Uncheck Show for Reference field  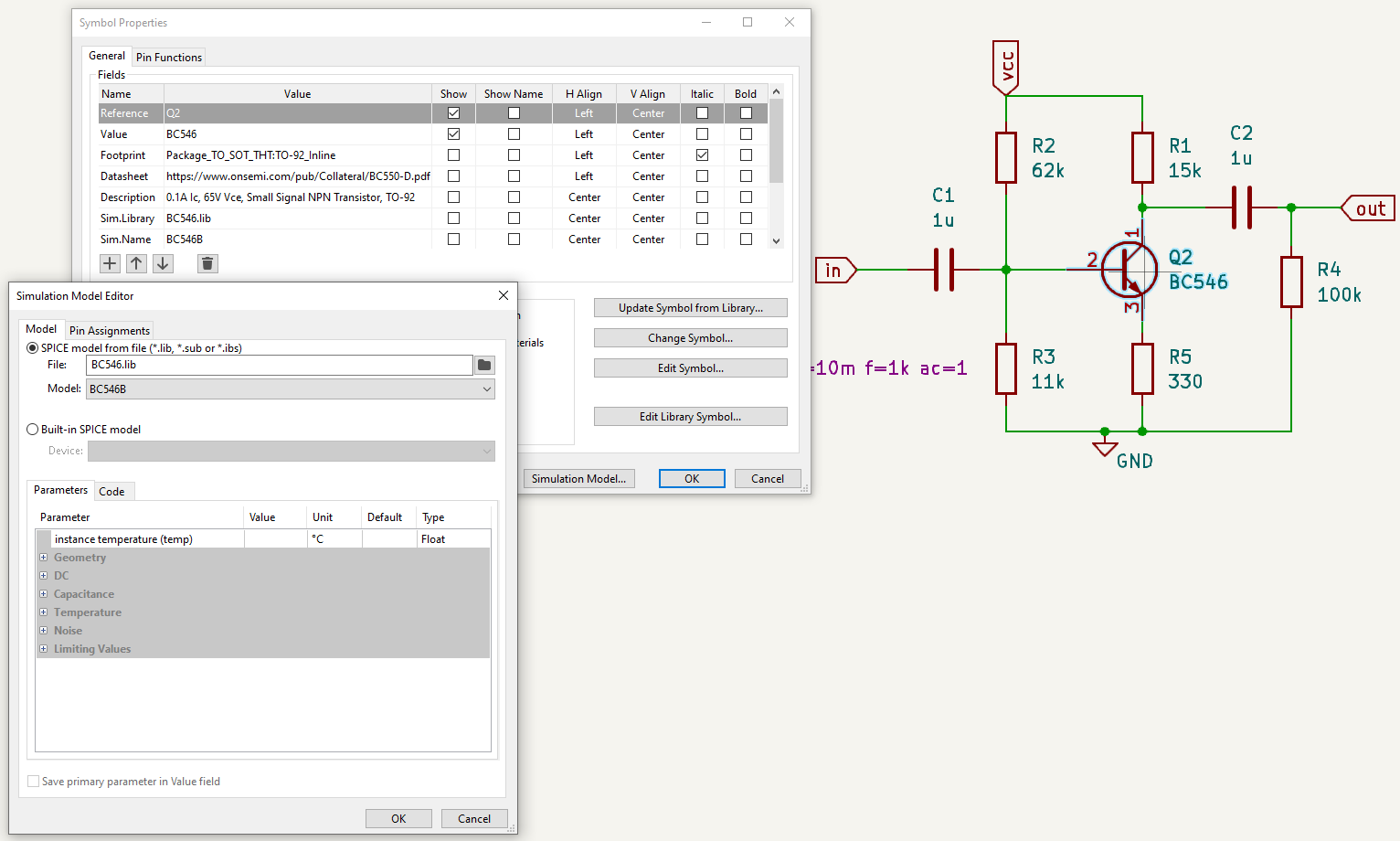(453, 113)
